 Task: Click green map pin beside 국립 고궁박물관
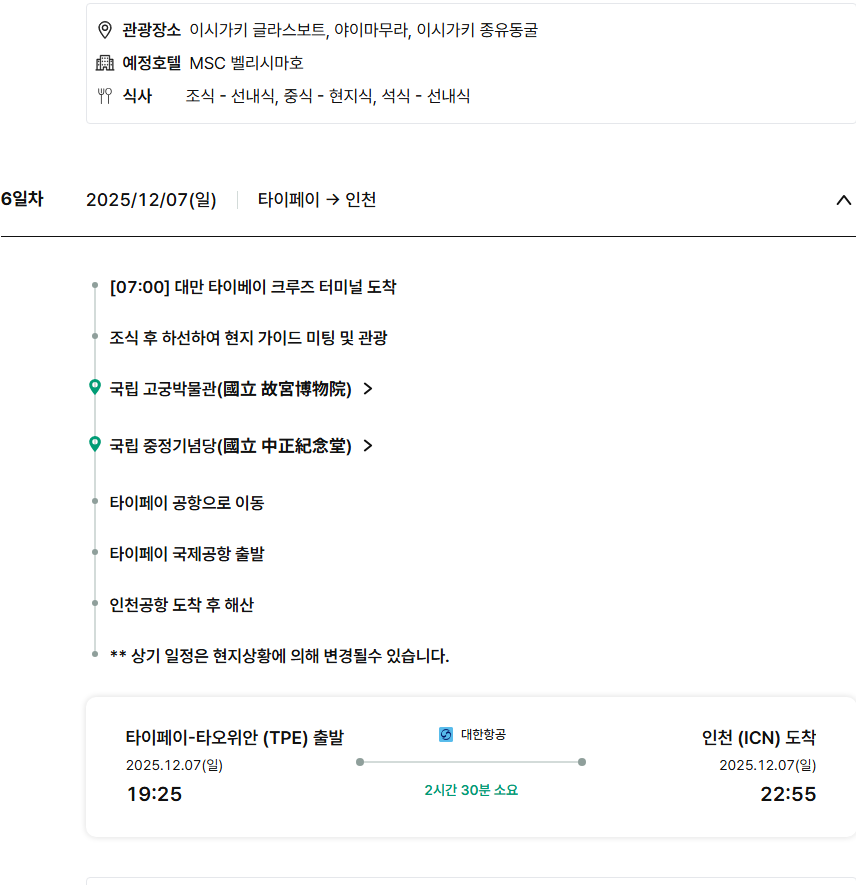pyautogui.click(x=95, y=388)
